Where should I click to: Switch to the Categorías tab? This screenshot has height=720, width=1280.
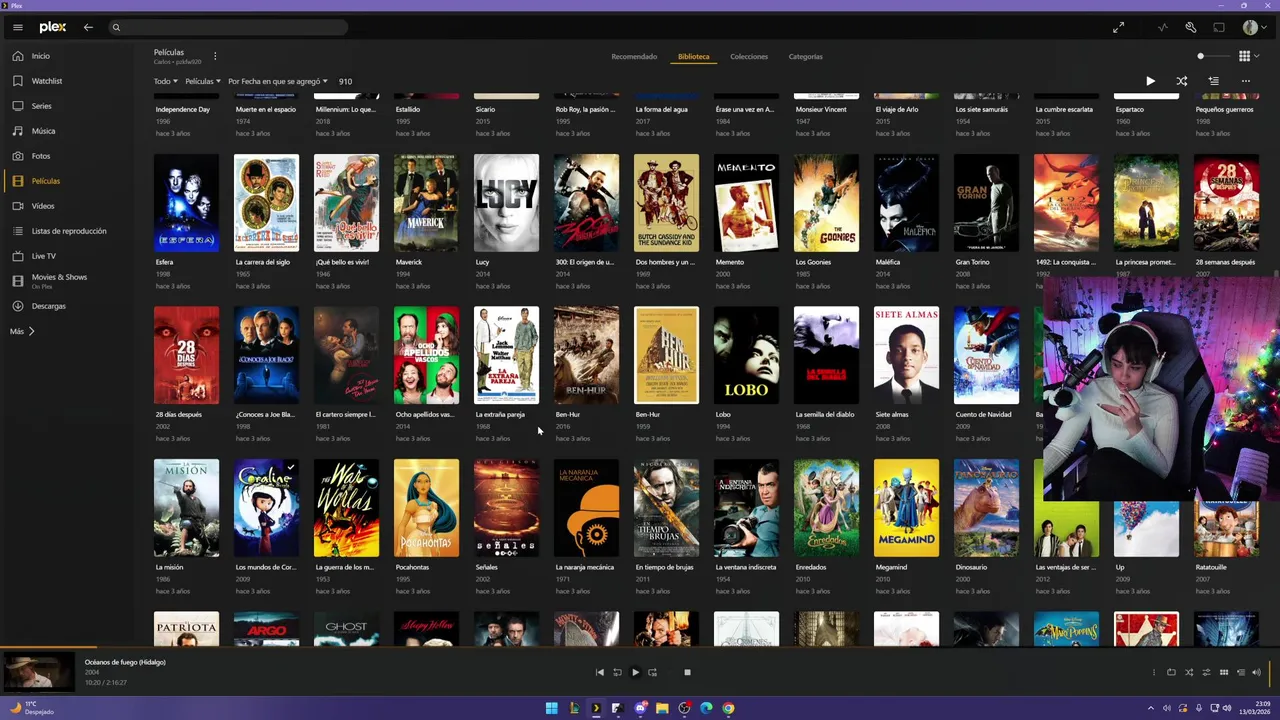coord(805,57)
